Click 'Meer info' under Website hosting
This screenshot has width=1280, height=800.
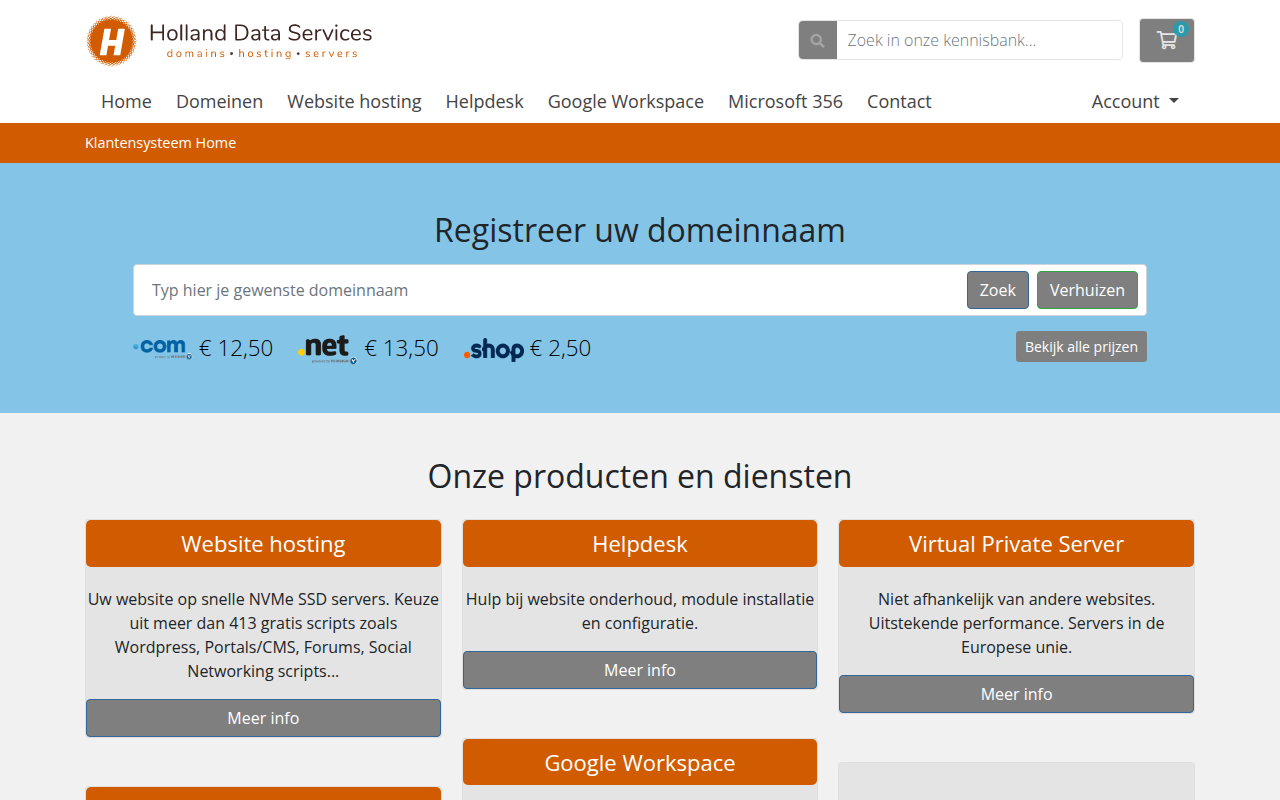click(x=263, y=718)
